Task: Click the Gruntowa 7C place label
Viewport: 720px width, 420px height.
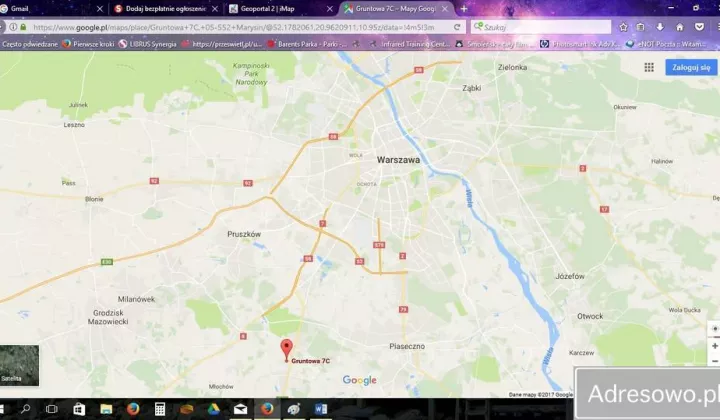Action: click(x=310, y=361)
